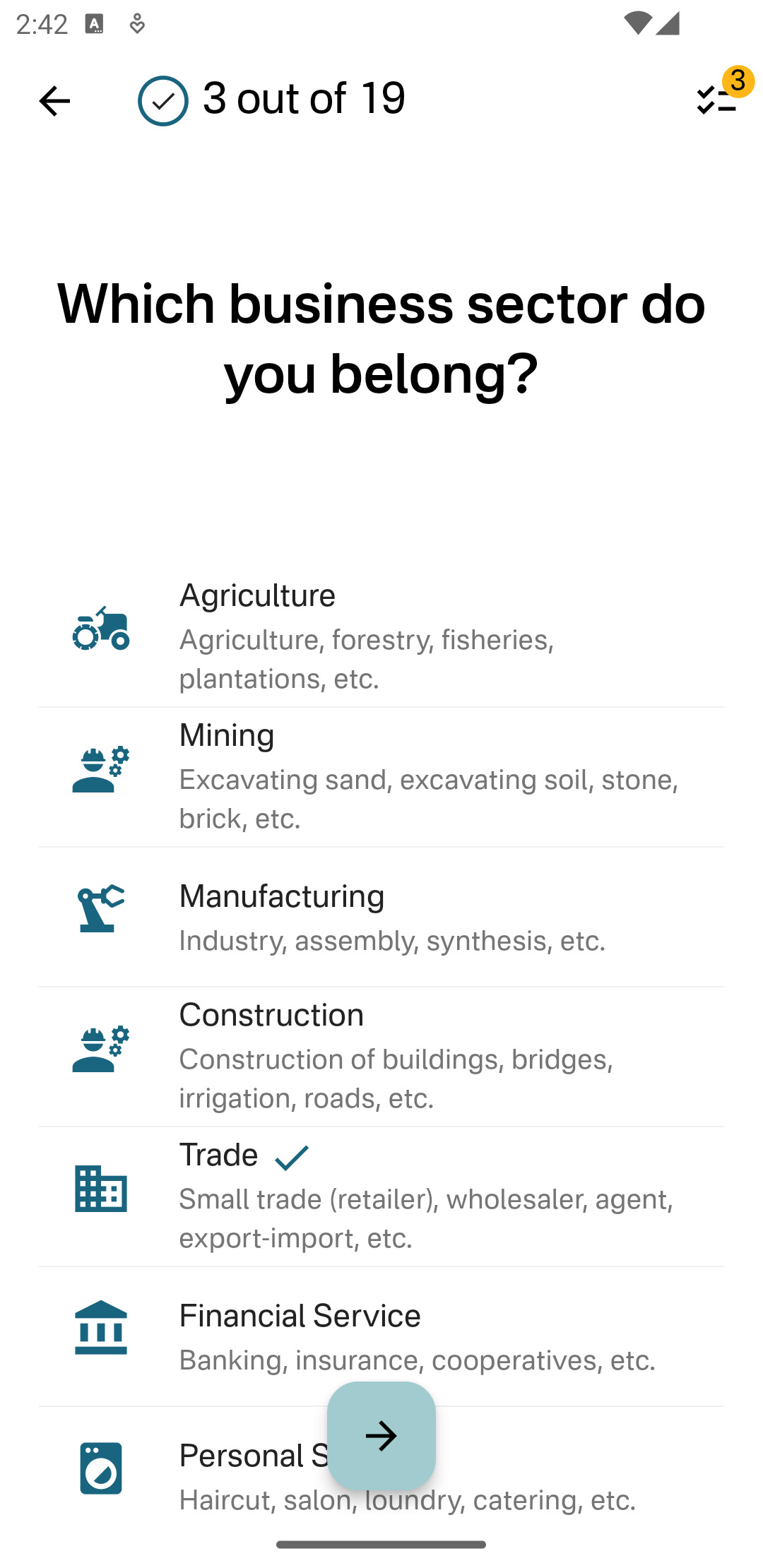Tap the '3 out of 19' progress label
This screenshot has width=763, height=1568.
coord(304,98)
